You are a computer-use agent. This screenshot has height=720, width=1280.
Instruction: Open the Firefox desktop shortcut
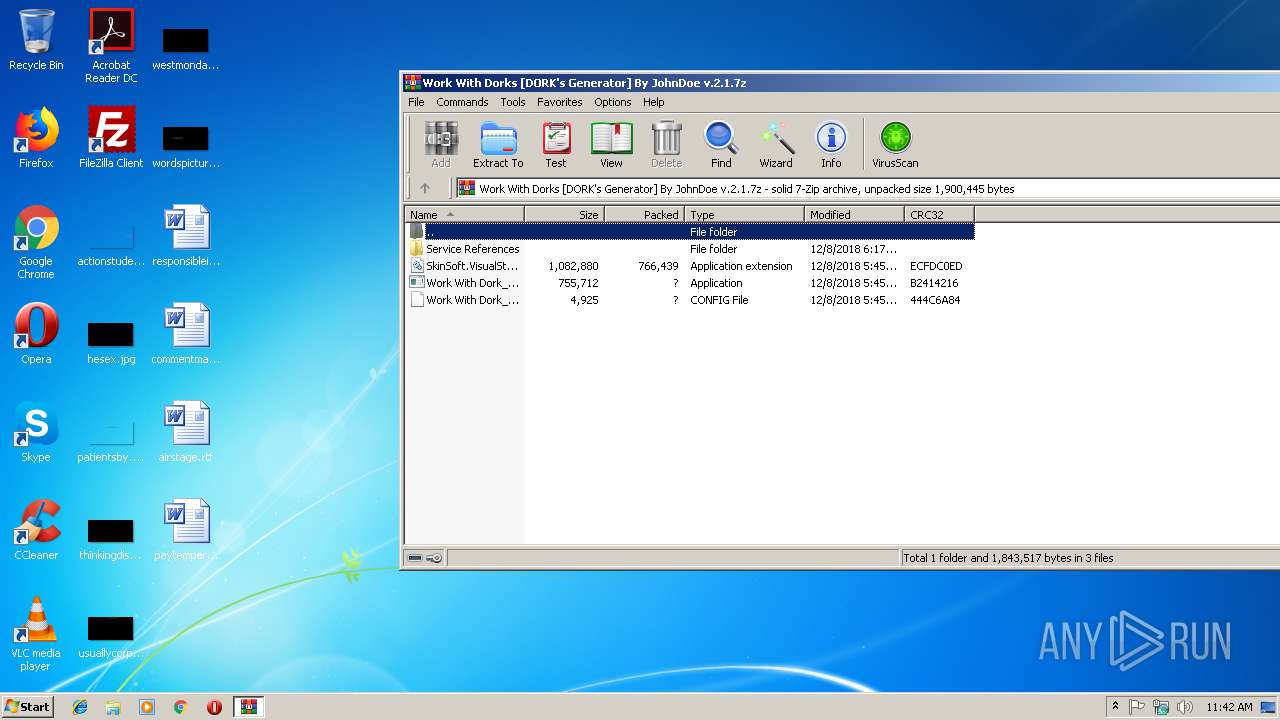click(36, 138)
